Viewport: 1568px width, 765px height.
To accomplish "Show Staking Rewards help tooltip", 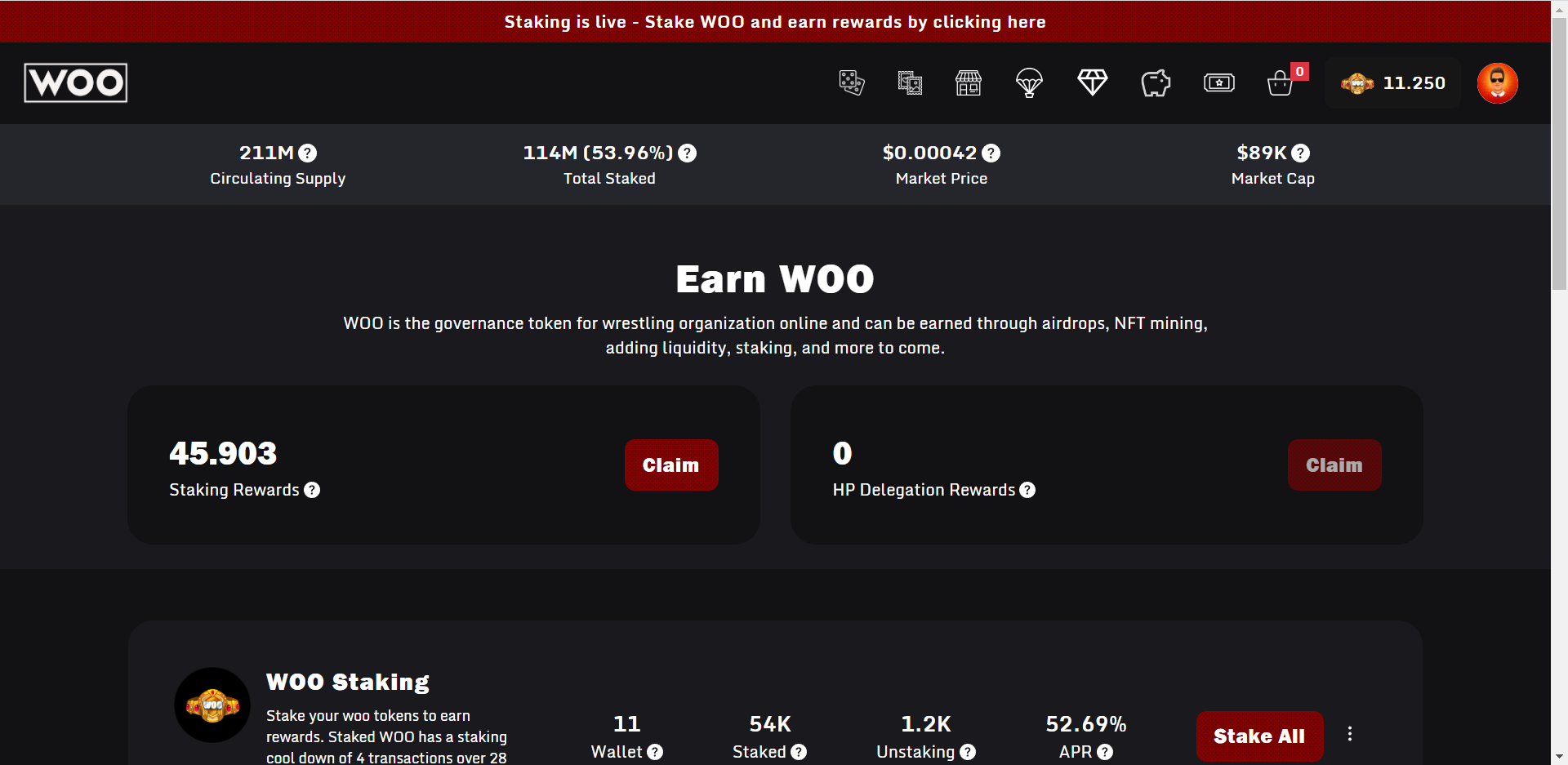I will (x=312, y=490).
